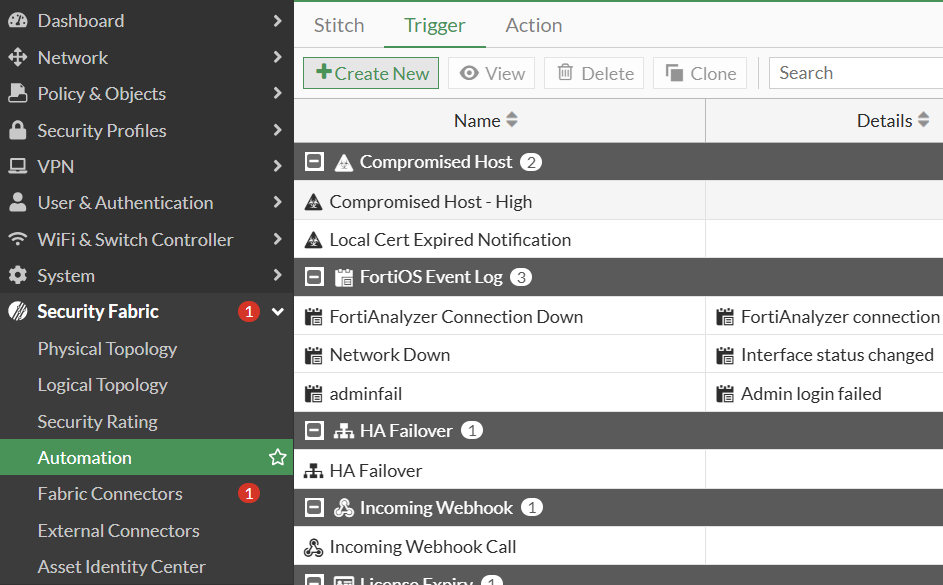Sort table by Name column arrows

(x=512, y=120)
